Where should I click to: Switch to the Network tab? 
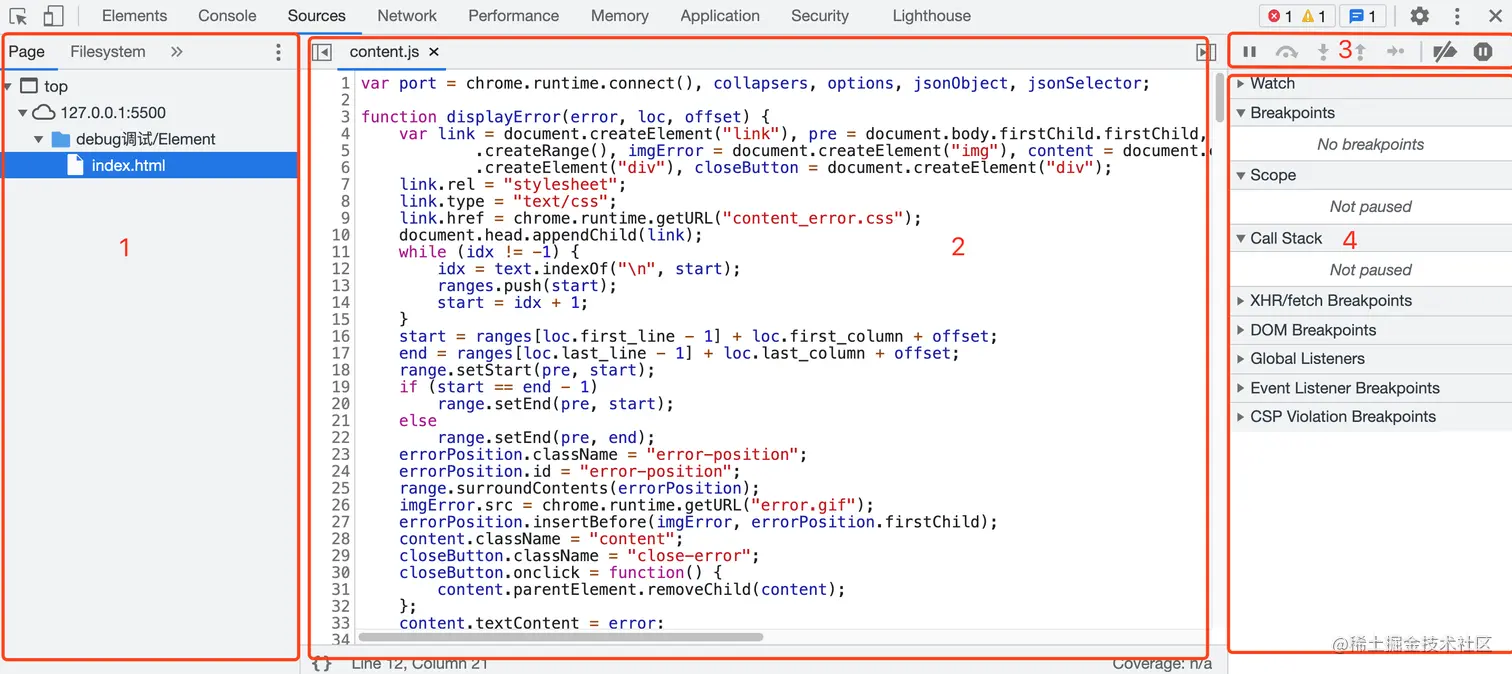pyautogui.click(x=407, y=16)
